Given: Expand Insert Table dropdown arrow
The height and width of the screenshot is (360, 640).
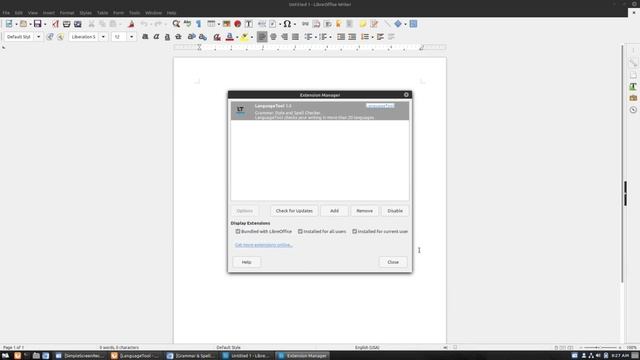Looking at the screenshot, I should (x=218, y=24).
